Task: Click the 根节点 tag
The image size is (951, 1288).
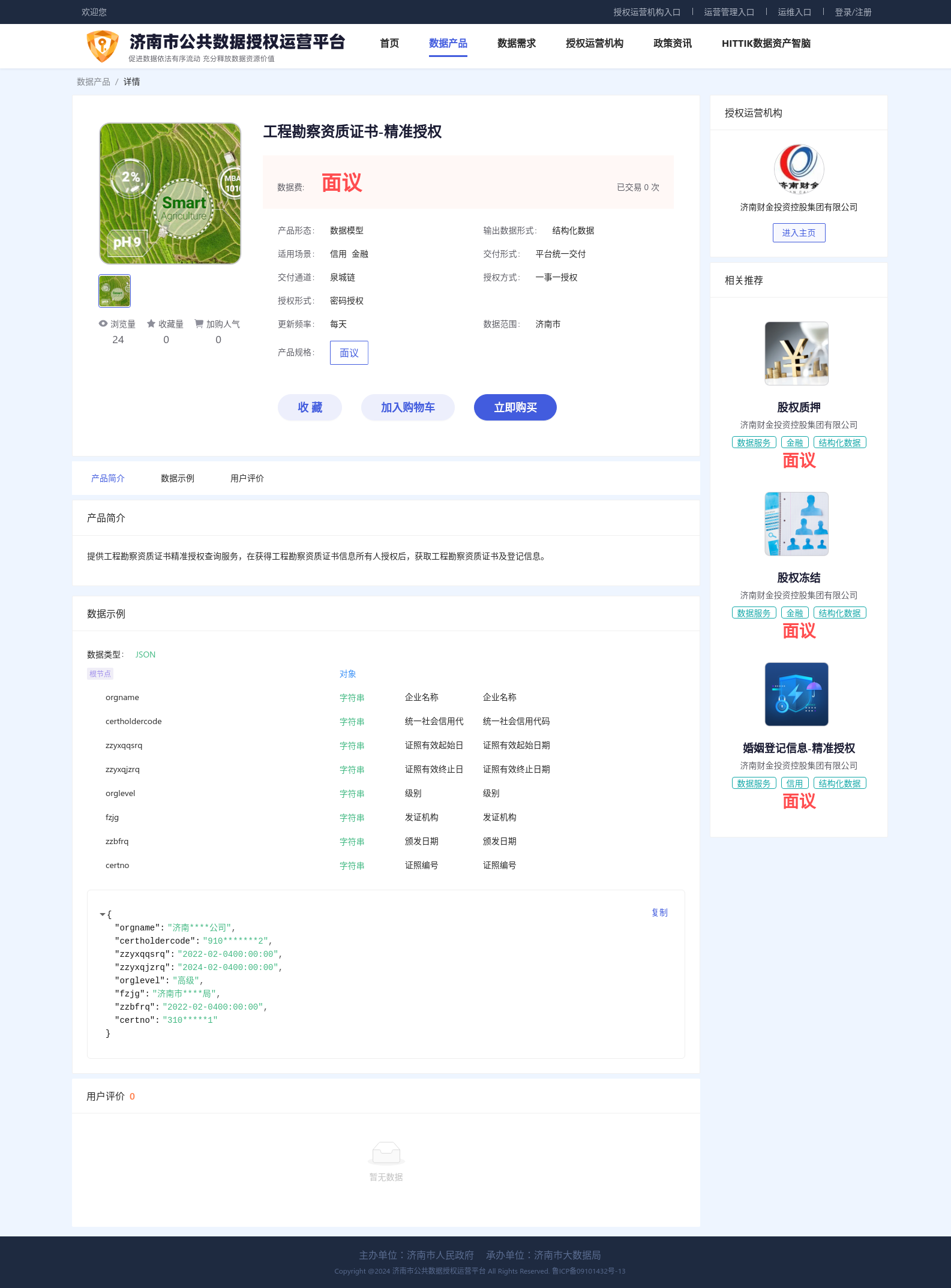Action: pos(100,674)
